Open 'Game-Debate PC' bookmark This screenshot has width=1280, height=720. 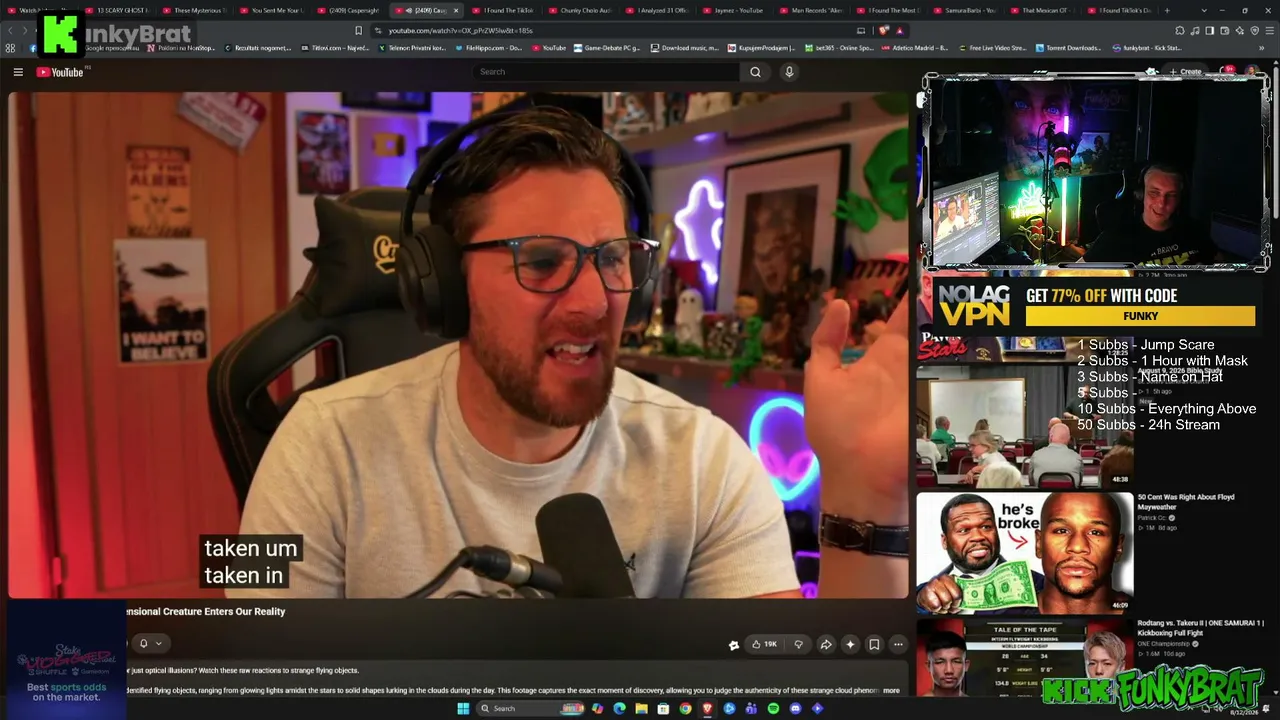607,48
